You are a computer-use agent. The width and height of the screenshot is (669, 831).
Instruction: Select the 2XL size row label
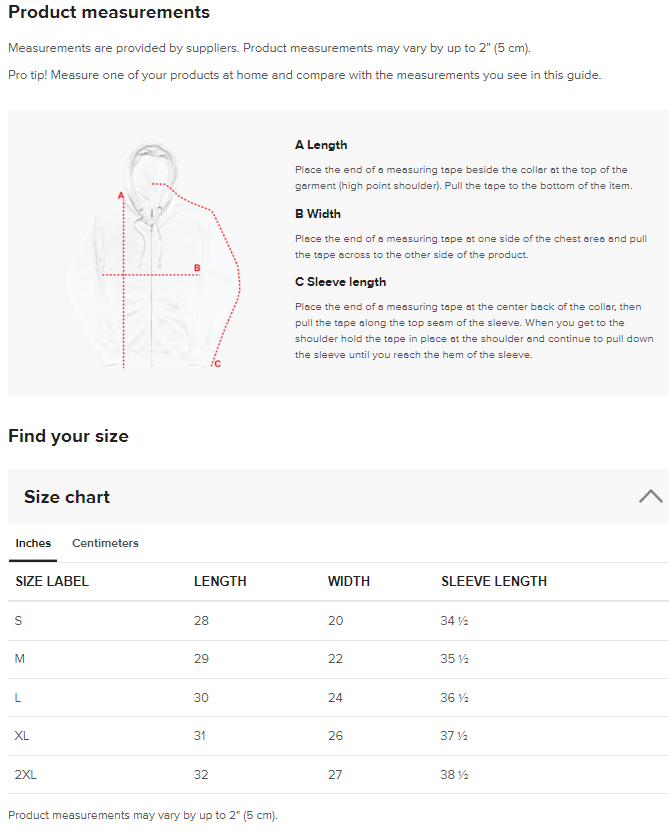[x=26, y=774]
